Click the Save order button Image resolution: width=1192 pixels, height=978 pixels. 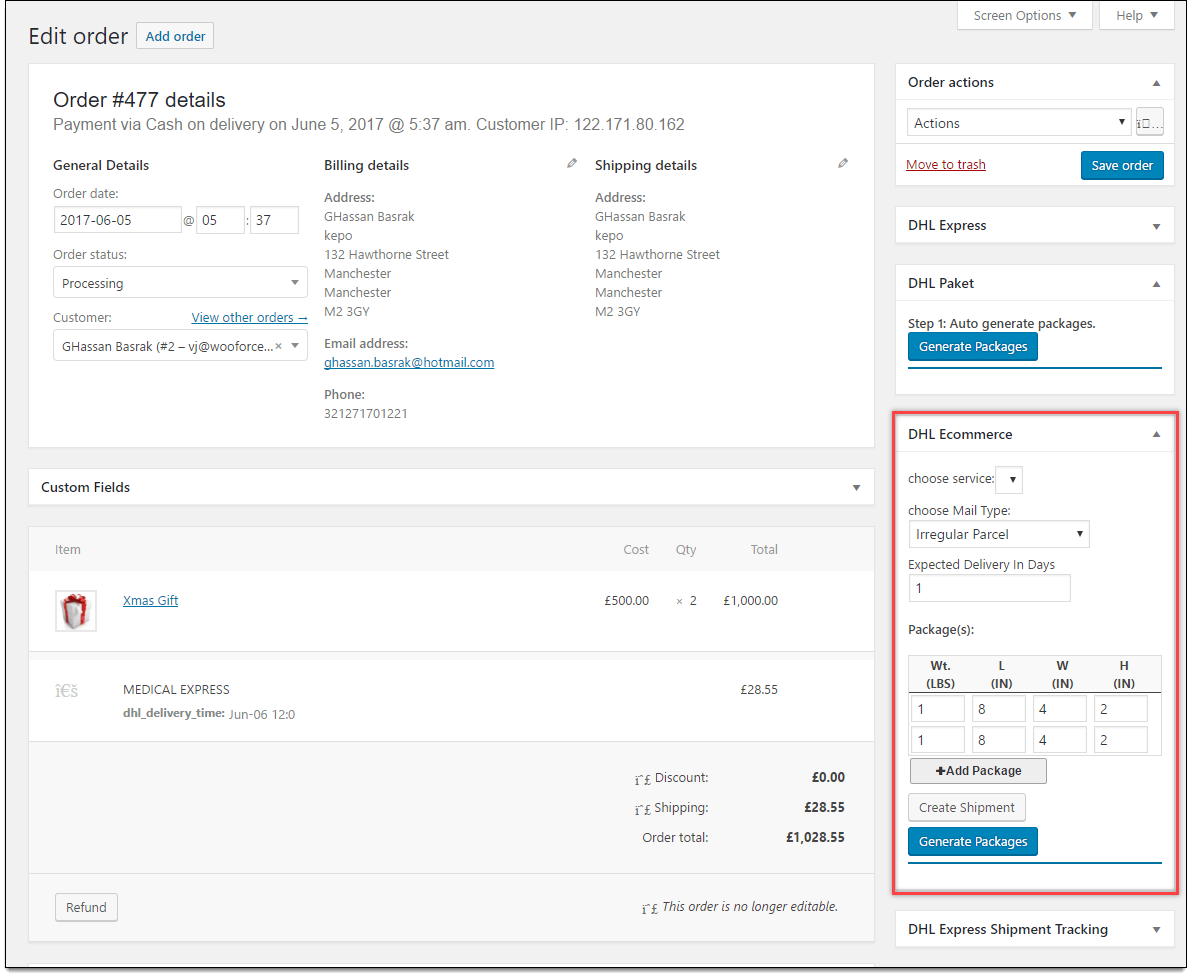click(x=1122, y=165)
